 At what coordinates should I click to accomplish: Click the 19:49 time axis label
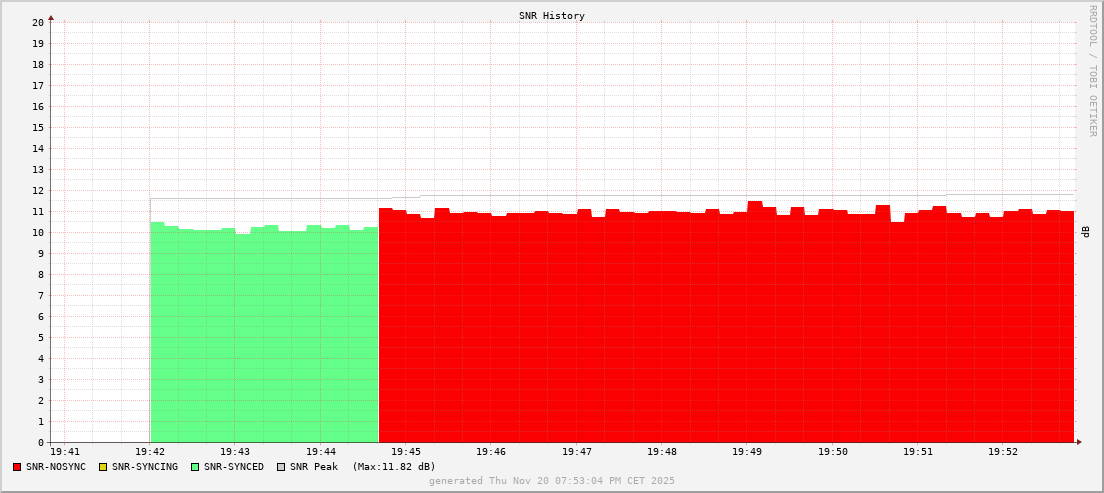click(x=747, y=452)
